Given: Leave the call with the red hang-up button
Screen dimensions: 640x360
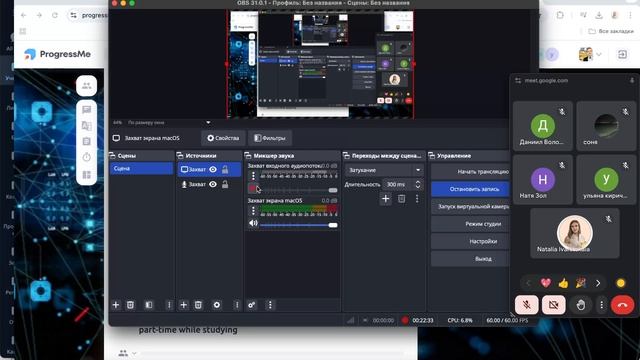Looking at the screenshot, I should click(622, 305).
